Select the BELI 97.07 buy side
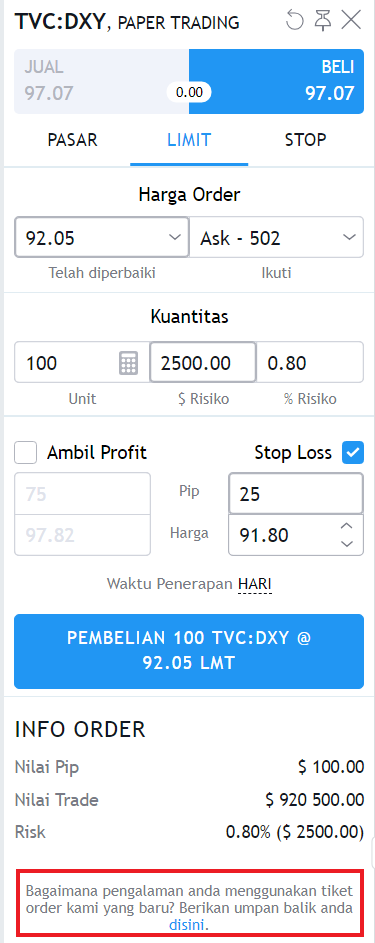The width and height of the screenshot is (375, 943). (276, 81)
